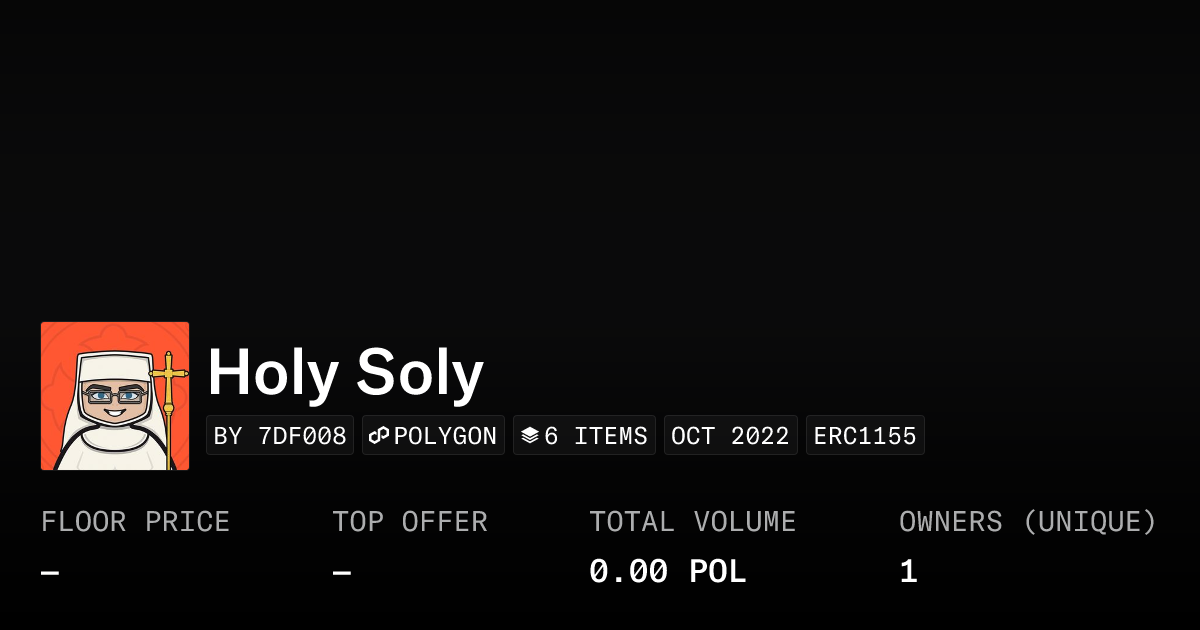Click the dash value under Floor Price
Screen dimensions: 1200x630
(50, 573)
